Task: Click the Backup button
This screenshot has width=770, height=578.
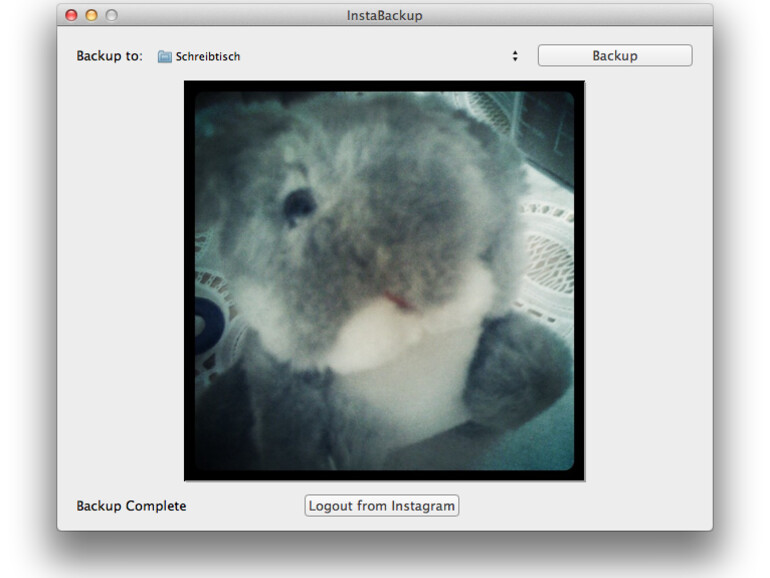Action: [x=614, y=56]
